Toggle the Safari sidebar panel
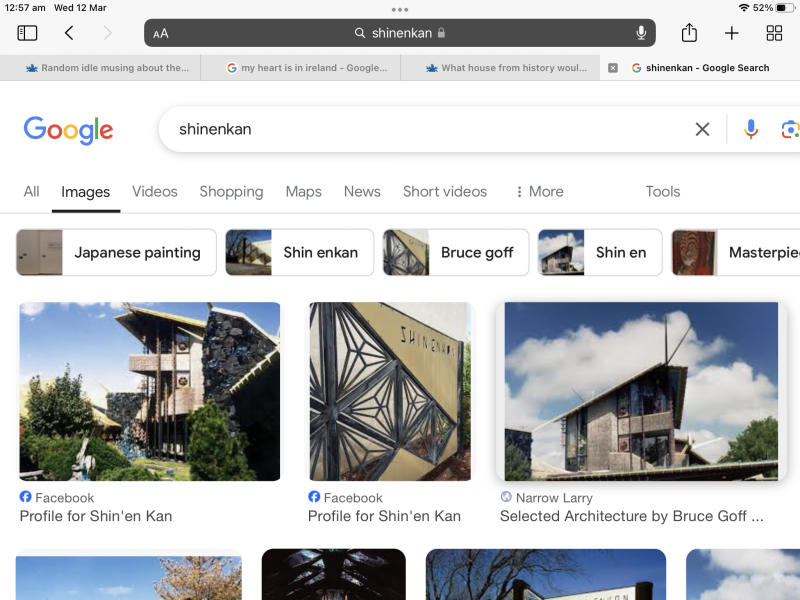 coord(27,33)
